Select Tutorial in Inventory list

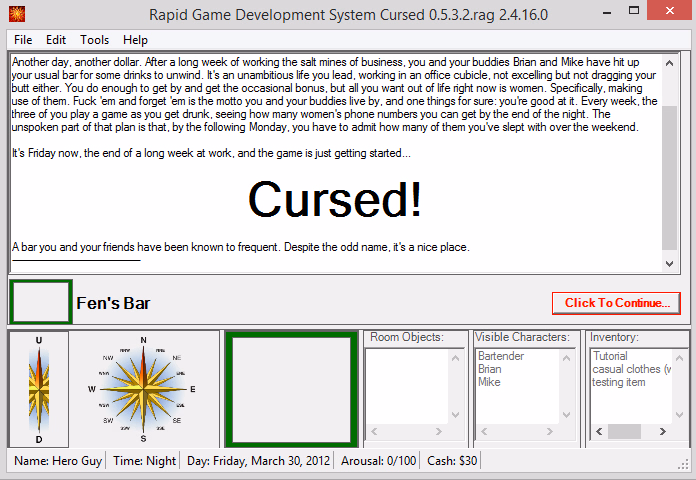click(610, 356)
